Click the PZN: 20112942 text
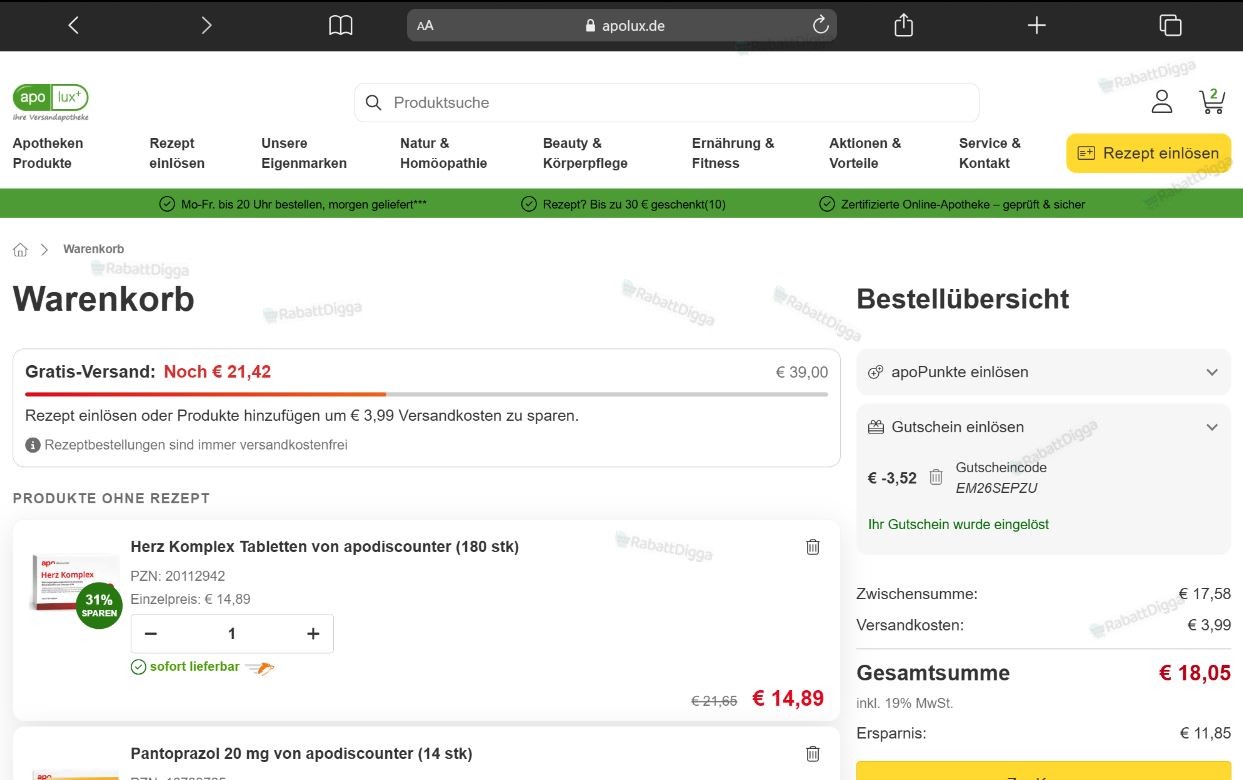This screenshot has height=780, width=1243. [178, 576]
